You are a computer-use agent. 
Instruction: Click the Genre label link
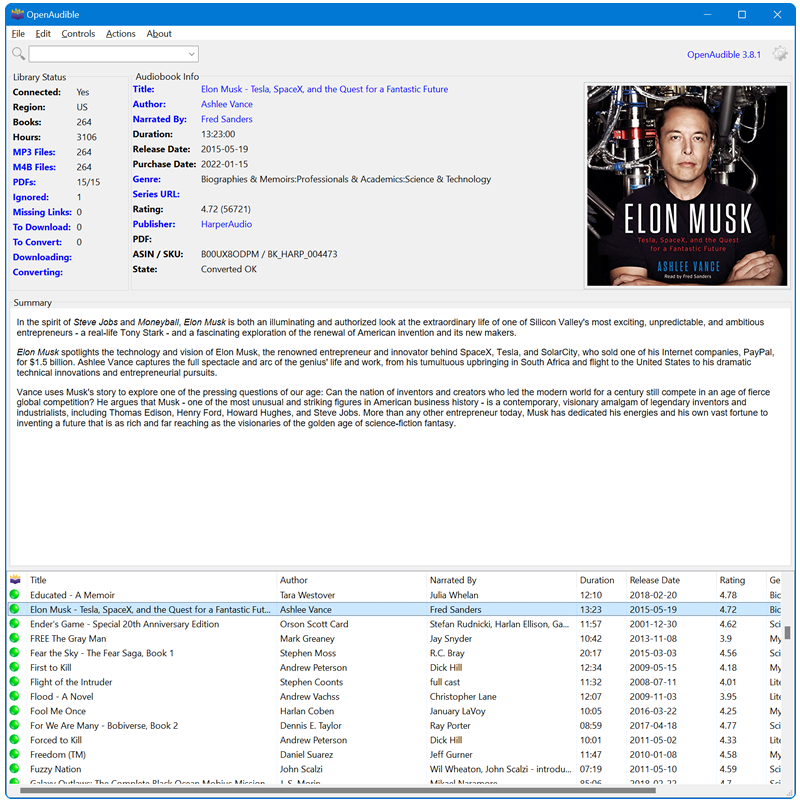[x=146, y=179]
